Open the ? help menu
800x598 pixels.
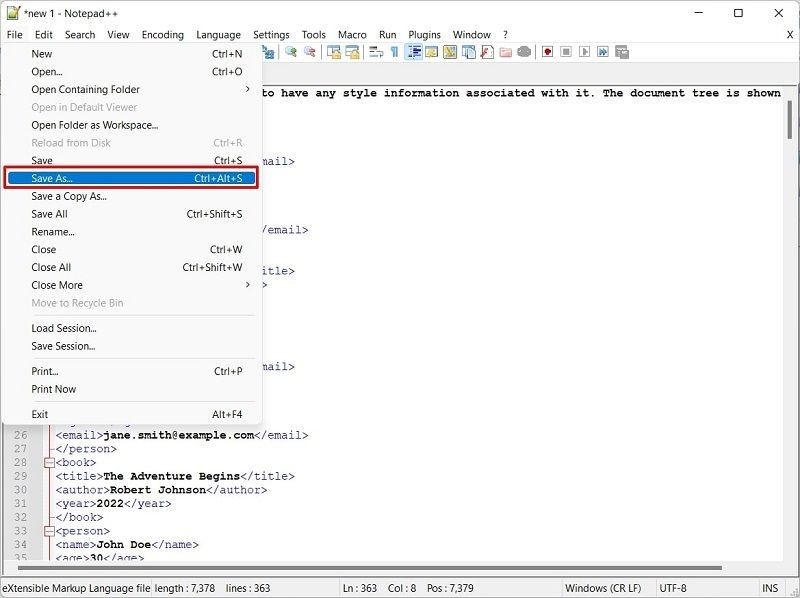505,35
